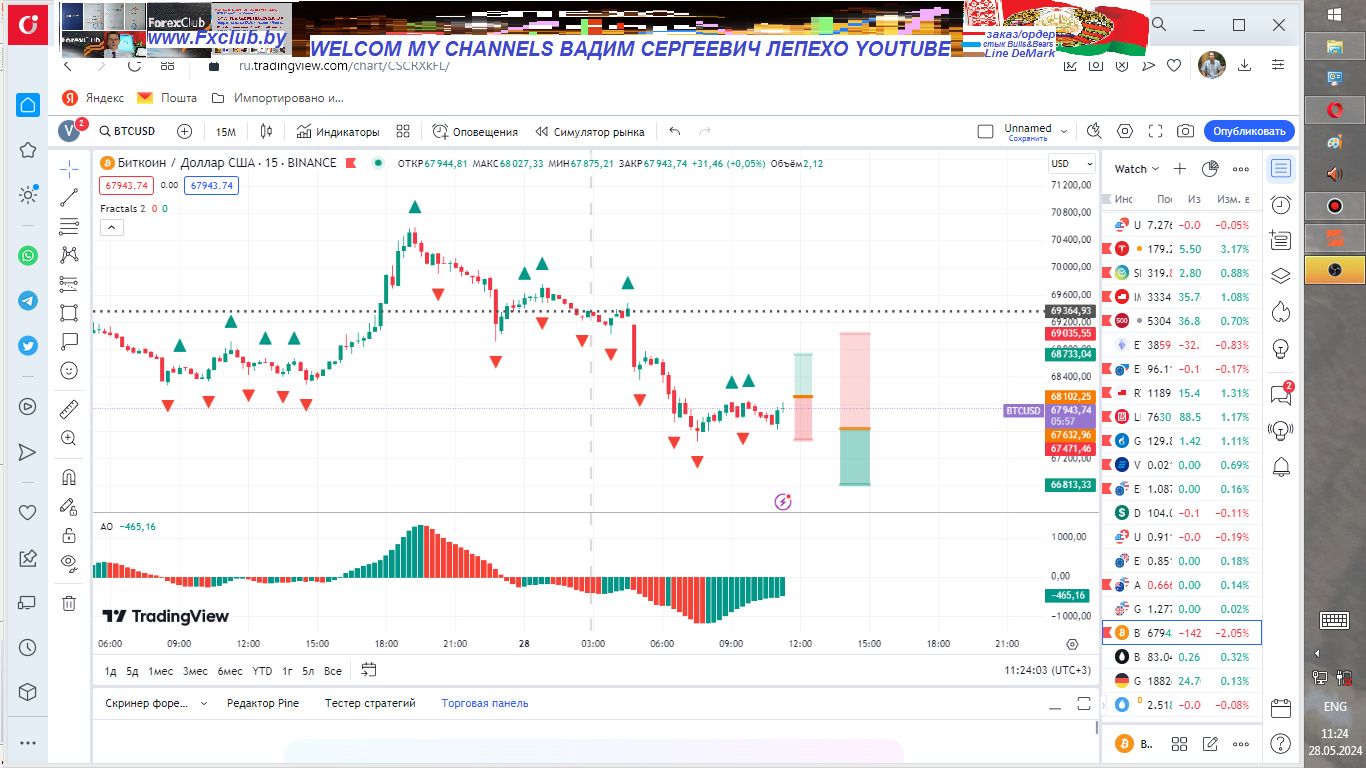Select the 3мес date range
The image size is (1366, 768).
[195, 671]
